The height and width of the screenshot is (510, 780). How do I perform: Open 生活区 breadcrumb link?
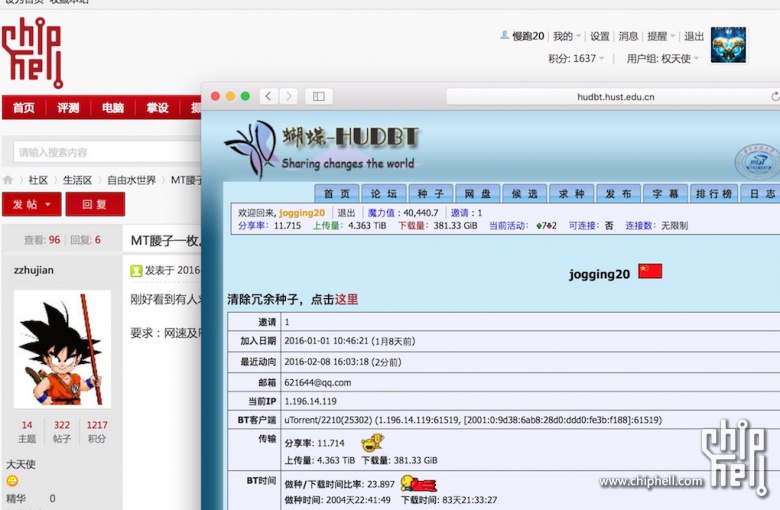77,180
